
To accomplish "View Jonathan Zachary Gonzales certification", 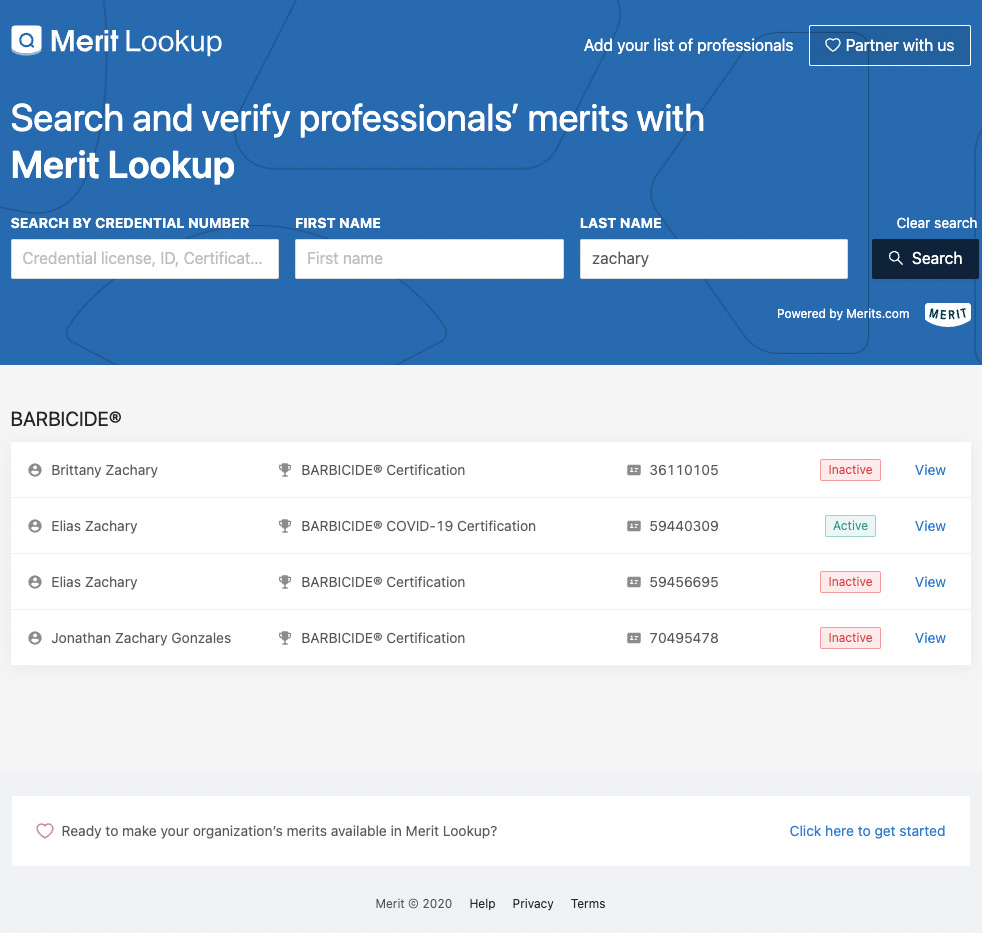I will [x=930, y=638].
